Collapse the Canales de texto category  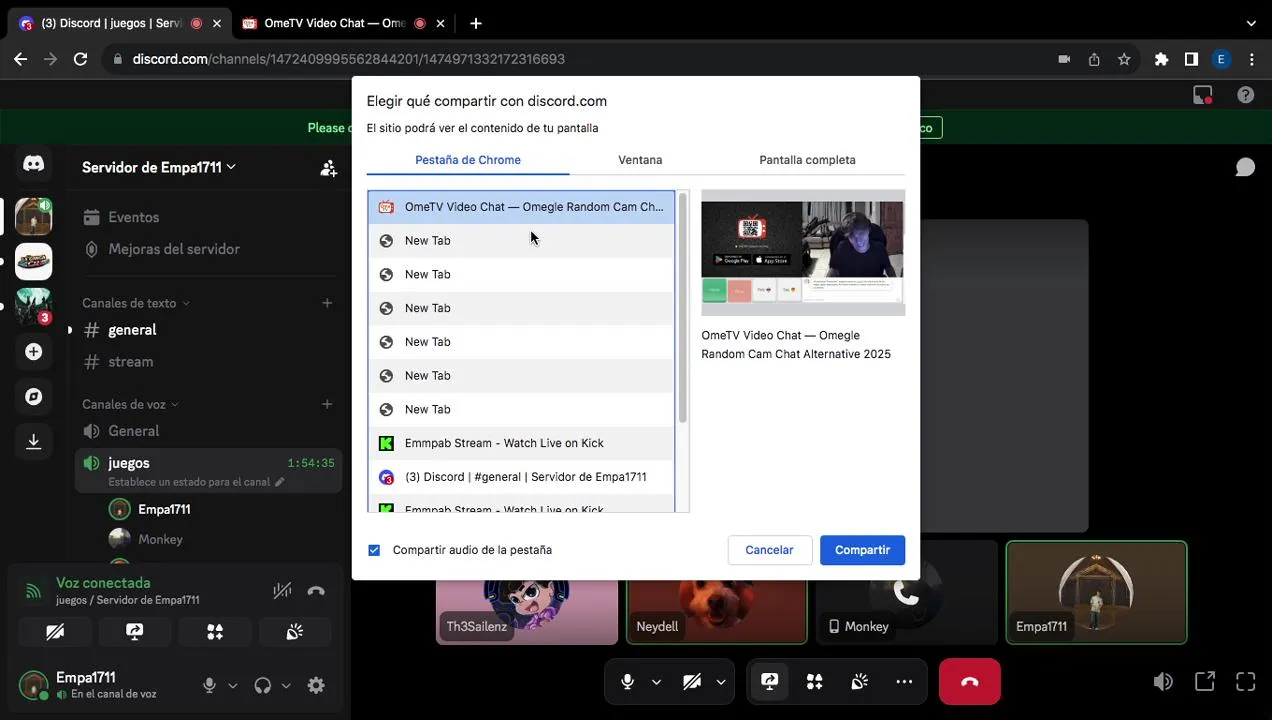click(136, 303)
